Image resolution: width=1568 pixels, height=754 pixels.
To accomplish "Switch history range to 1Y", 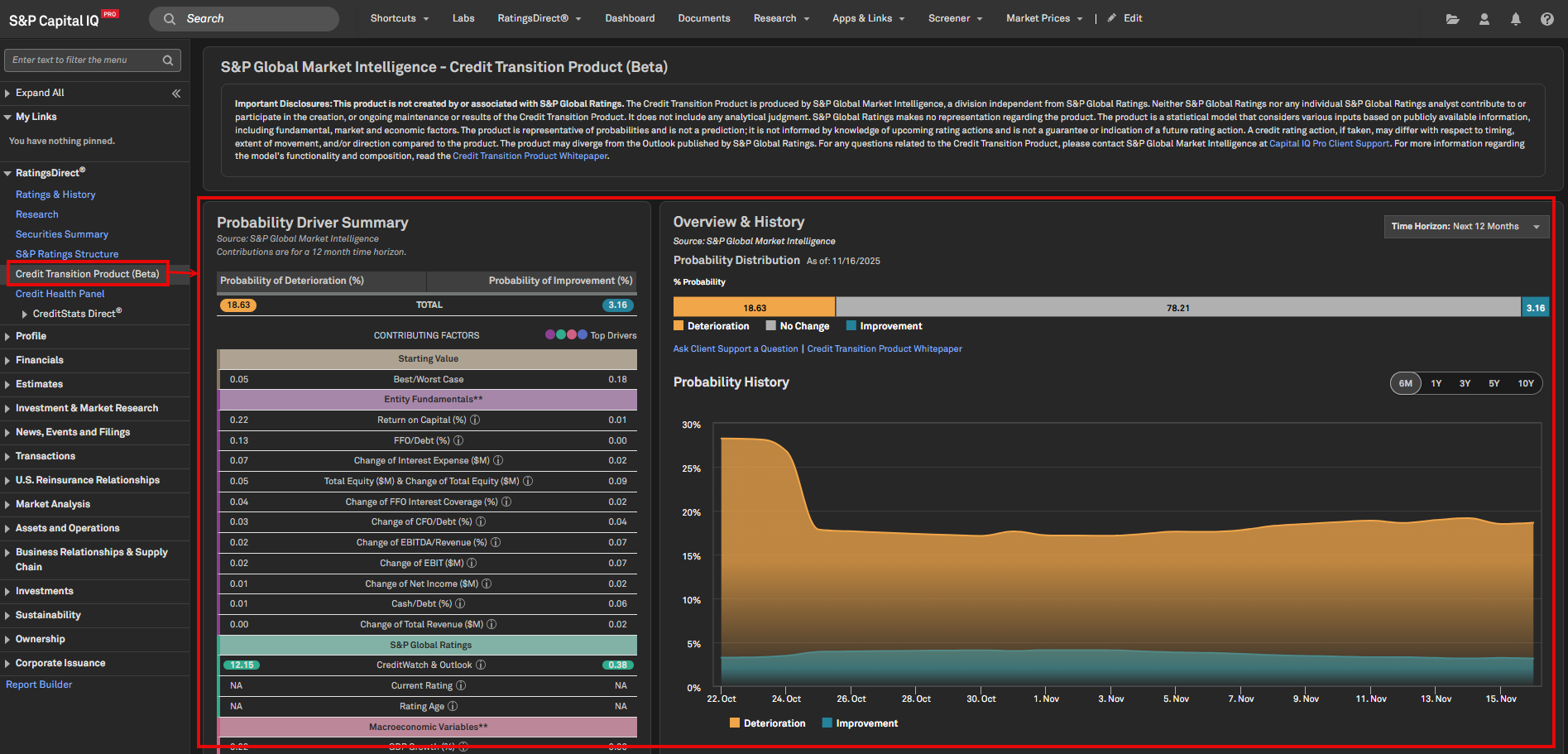I will coord(1436,383).
